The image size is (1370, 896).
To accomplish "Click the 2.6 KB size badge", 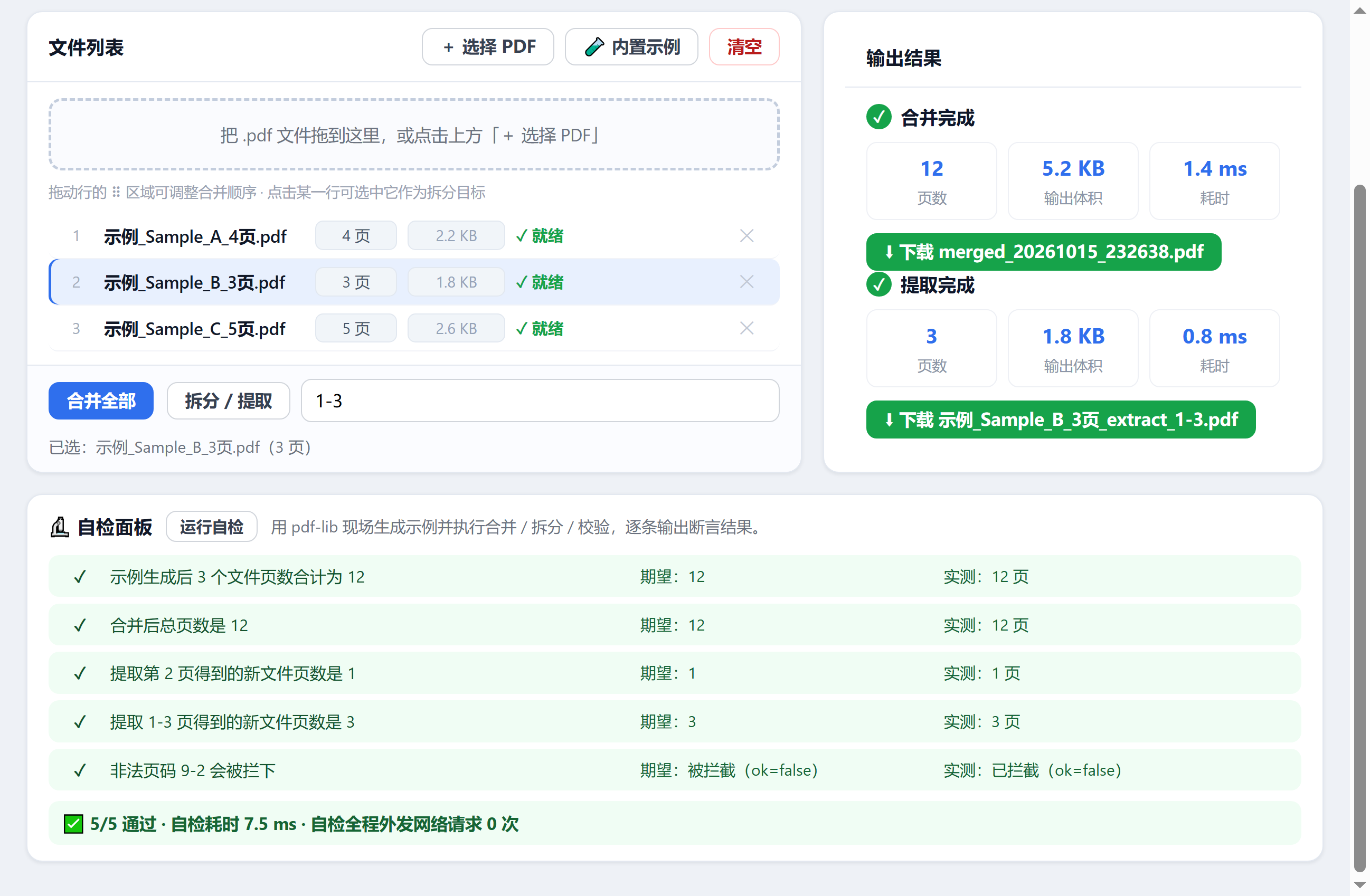I will point(456,328).
